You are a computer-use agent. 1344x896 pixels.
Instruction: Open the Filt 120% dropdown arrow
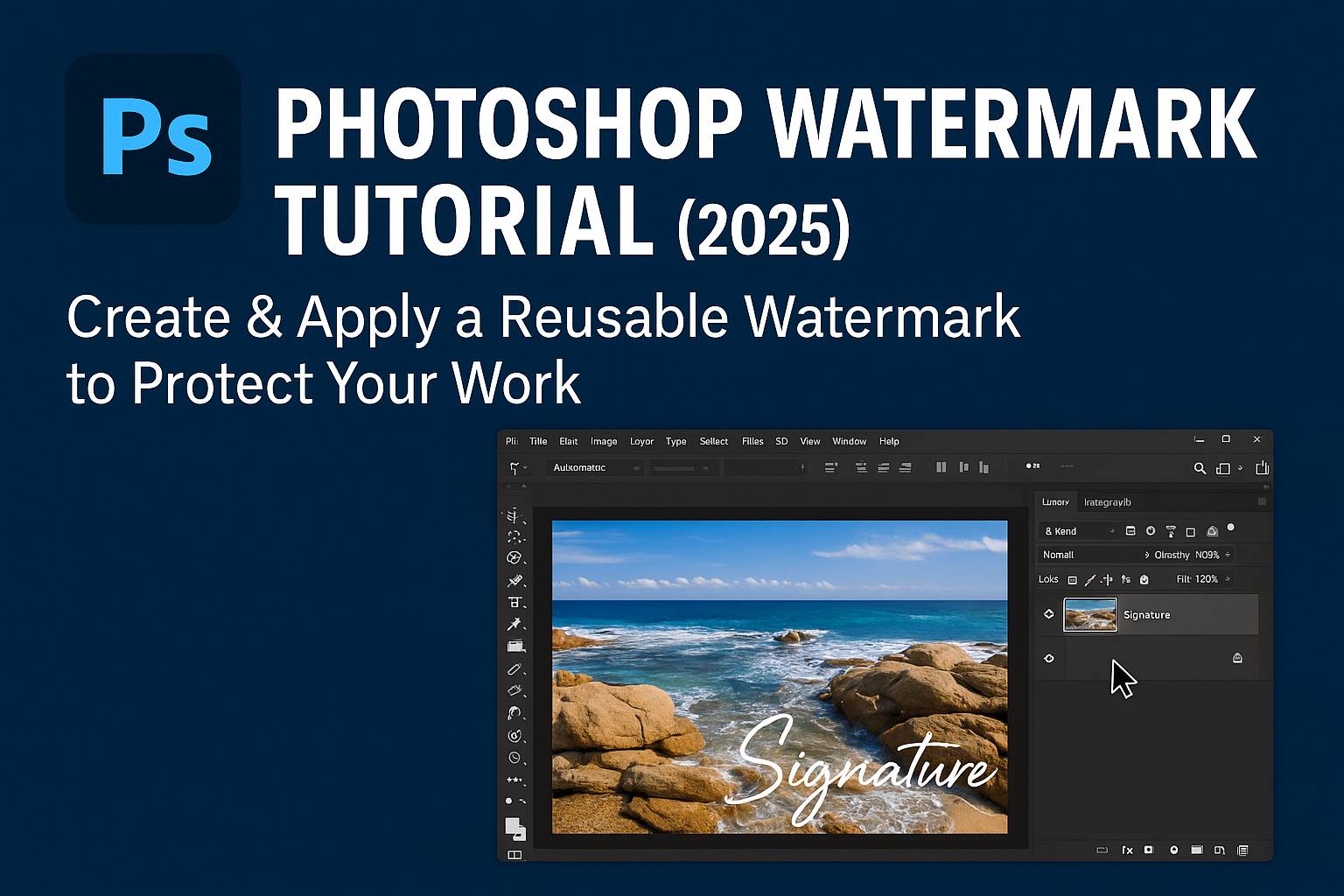click(x=1227, y=579)
